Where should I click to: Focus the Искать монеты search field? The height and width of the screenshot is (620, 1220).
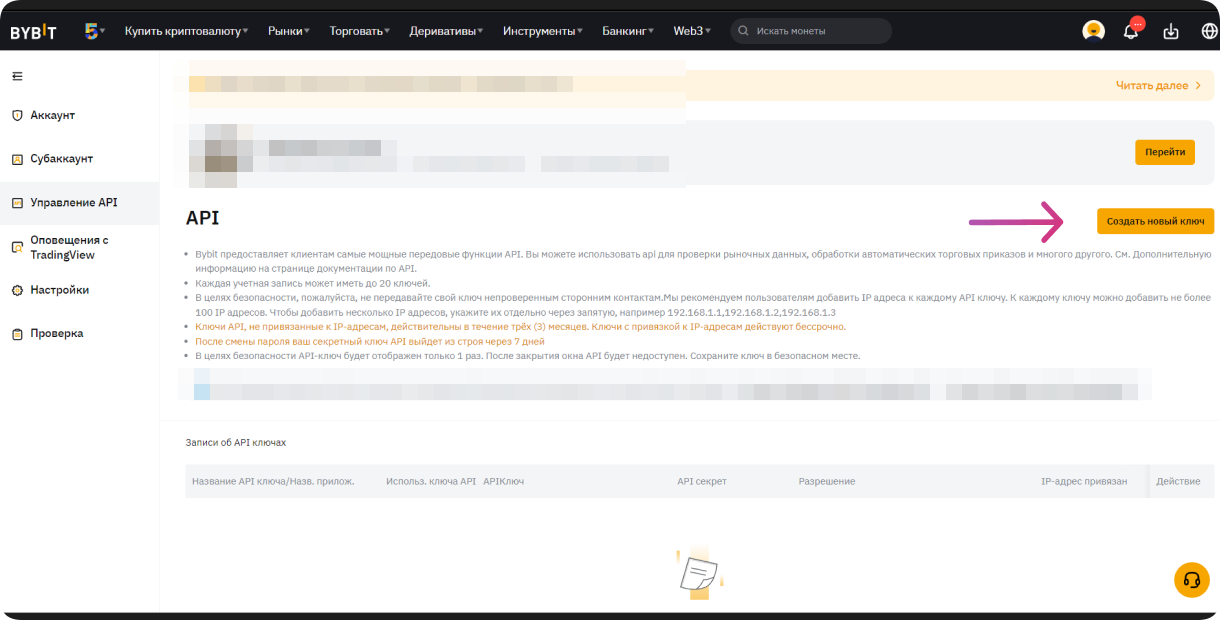pyautogui.click(x=811, y=31)
